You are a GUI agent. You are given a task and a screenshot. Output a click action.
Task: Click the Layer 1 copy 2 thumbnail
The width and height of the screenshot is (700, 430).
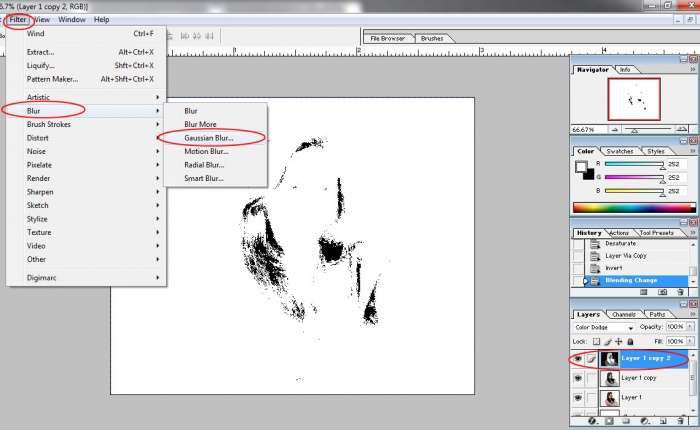coord(609,359)
